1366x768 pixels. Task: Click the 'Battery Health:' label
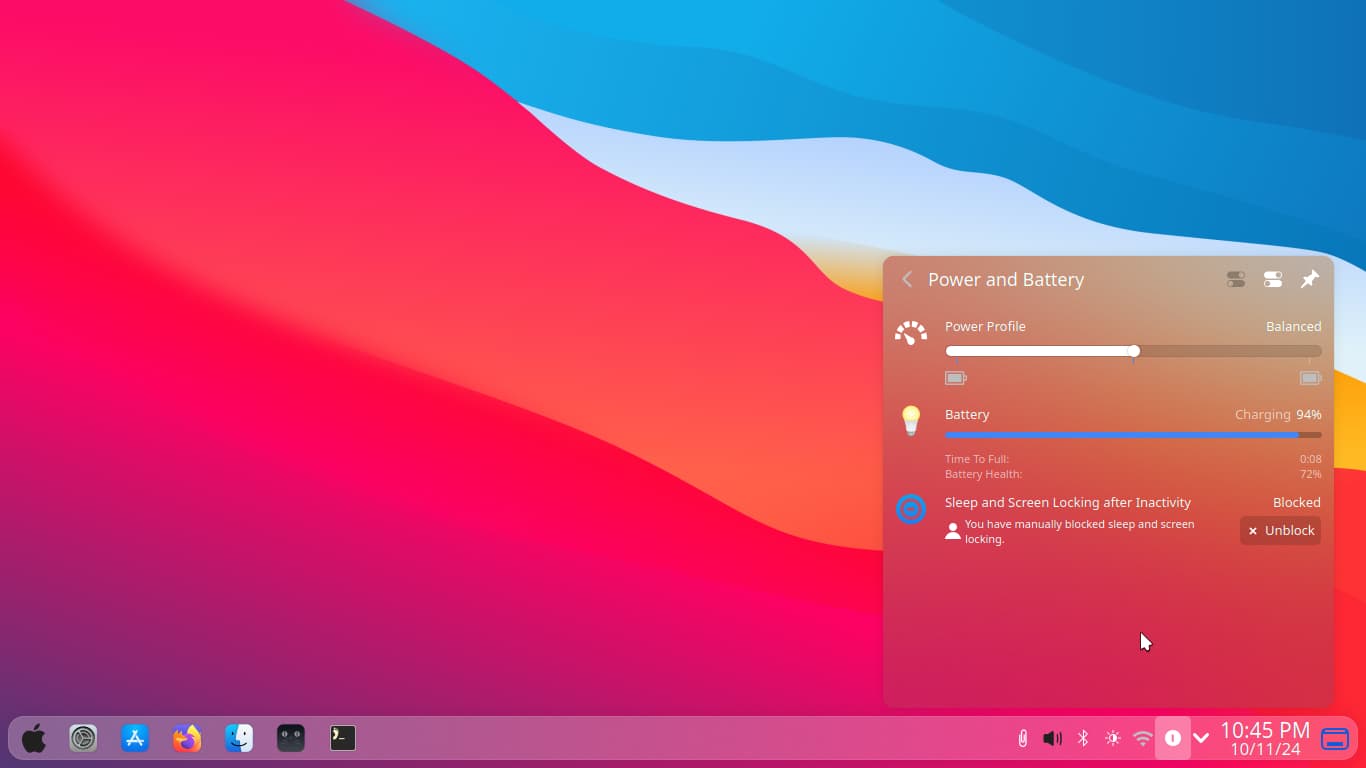[983, 474]
